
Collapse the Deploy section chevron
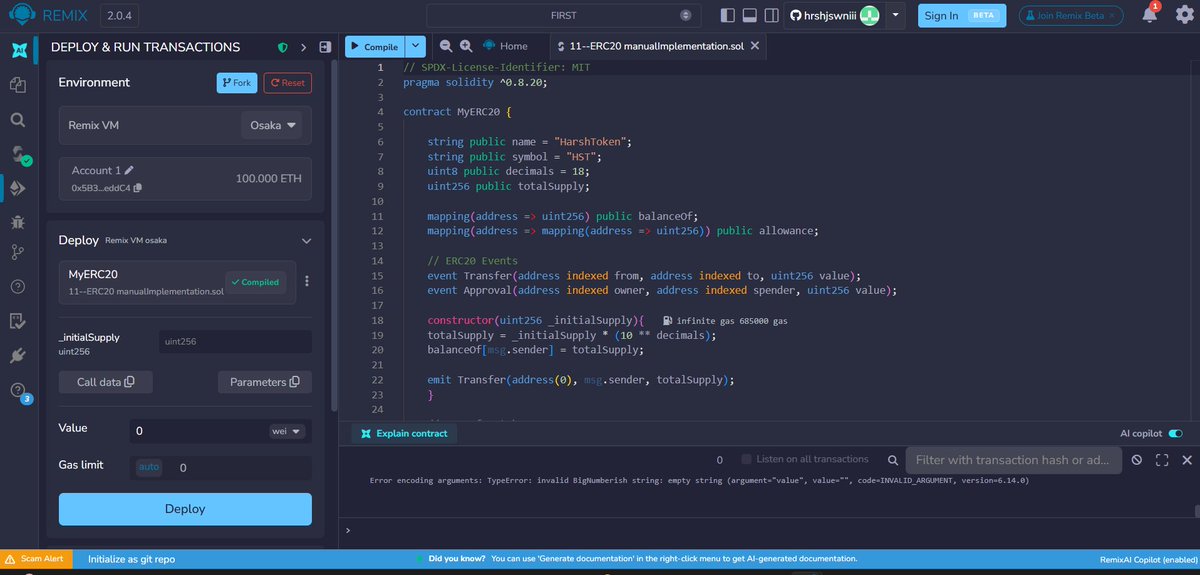coord(307,241)
